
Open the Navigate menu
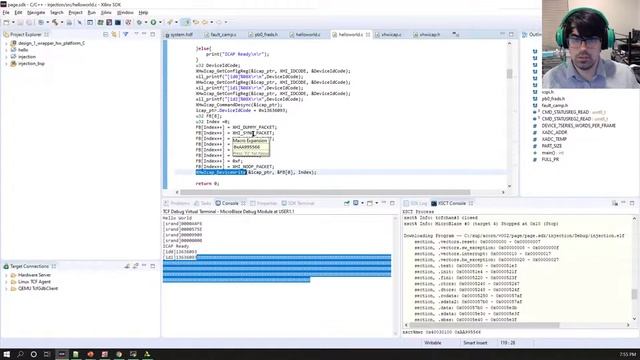[x=36, y=13]
